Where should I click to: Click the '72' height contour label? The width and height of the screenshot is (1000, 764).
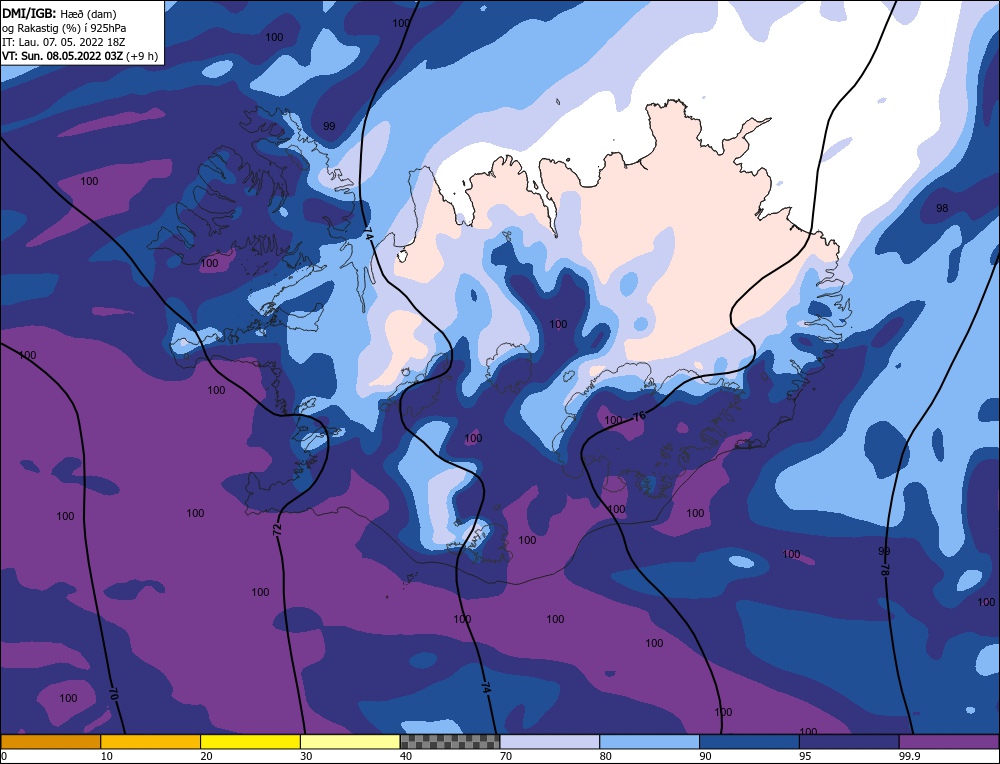click(277, 529)
